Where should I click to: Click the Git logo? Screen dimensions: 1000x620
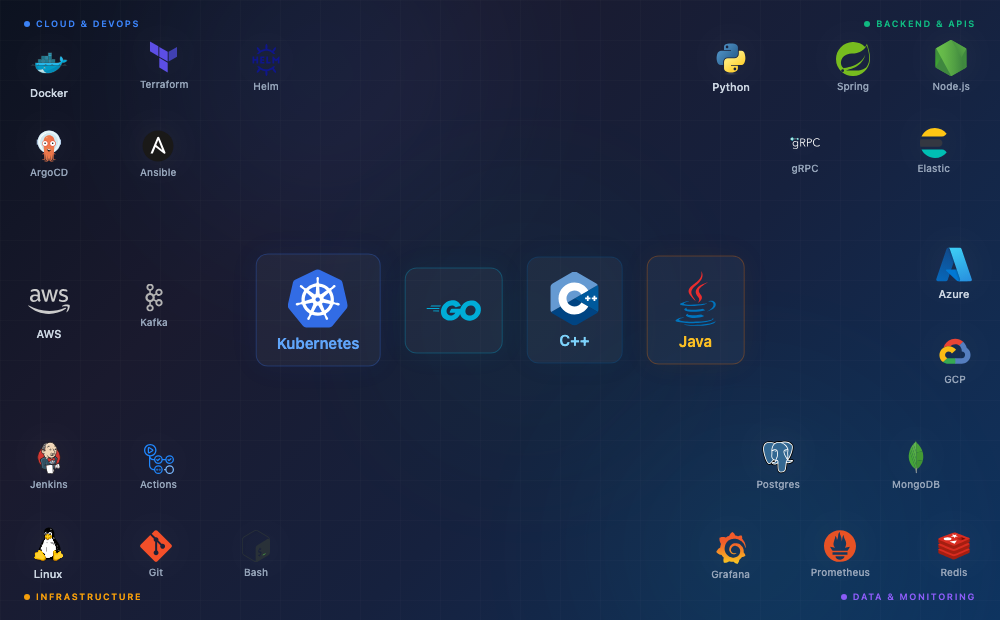click(156, 546)
